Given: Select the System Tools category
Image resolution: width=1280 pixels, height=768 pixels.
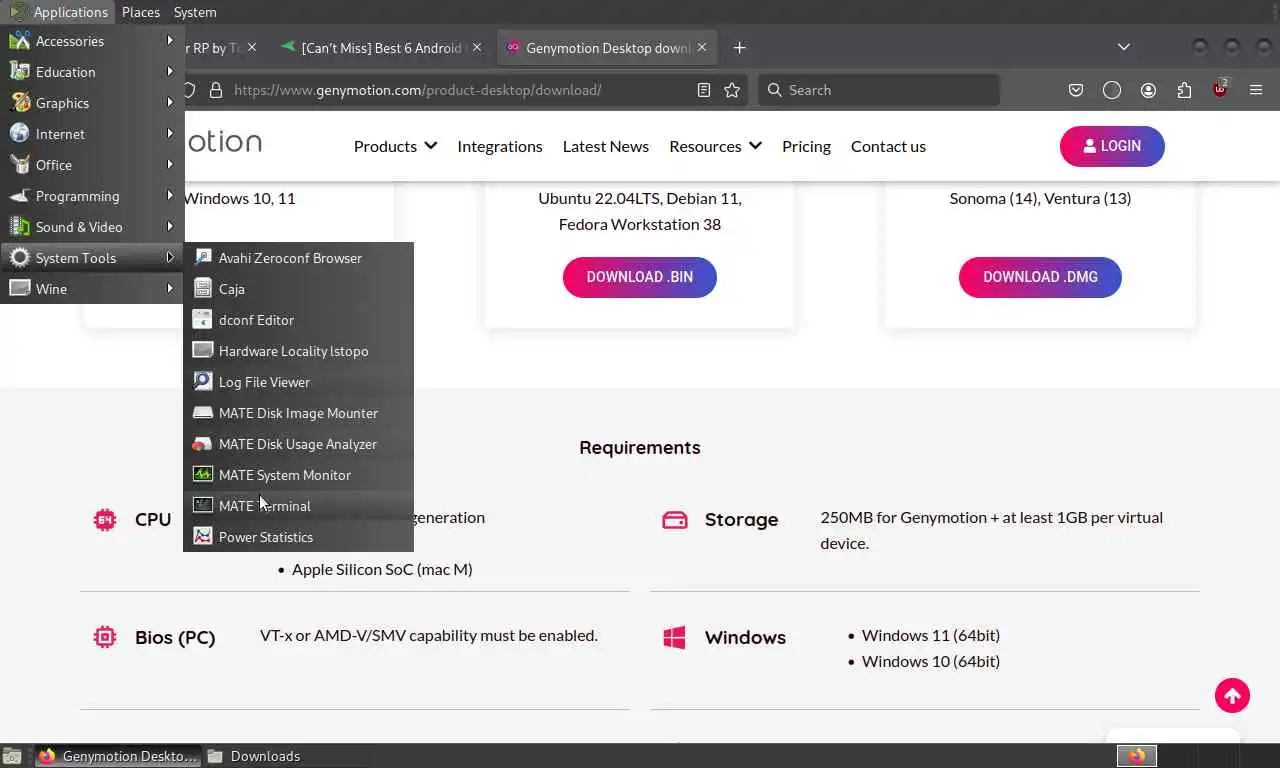Looking at the screenshot, I should click(x=92, y=258).
